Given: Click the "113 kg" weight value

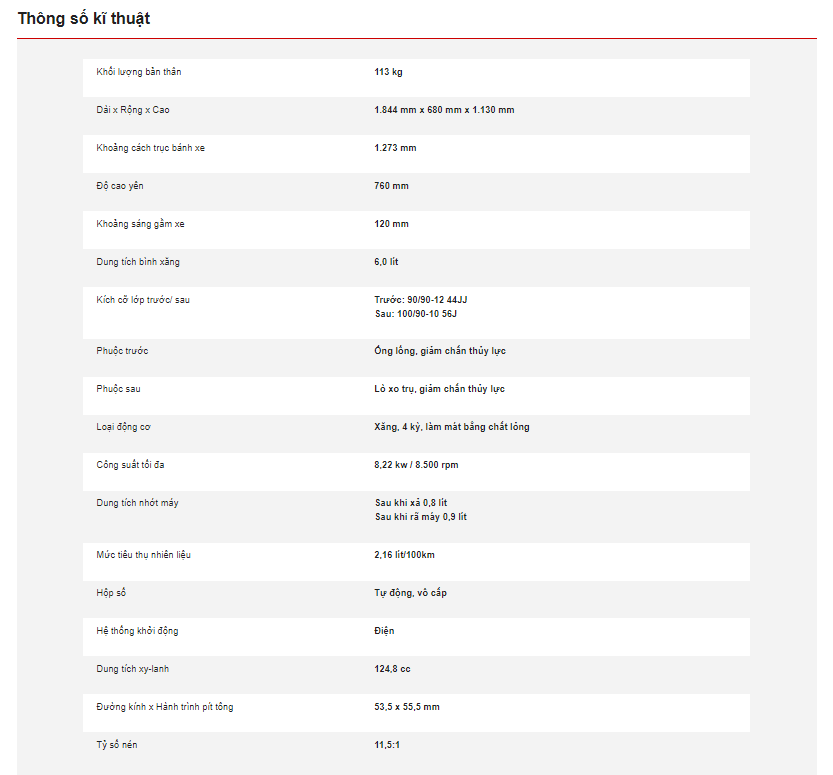Looking at the screenshot, I should click(388, 72).
